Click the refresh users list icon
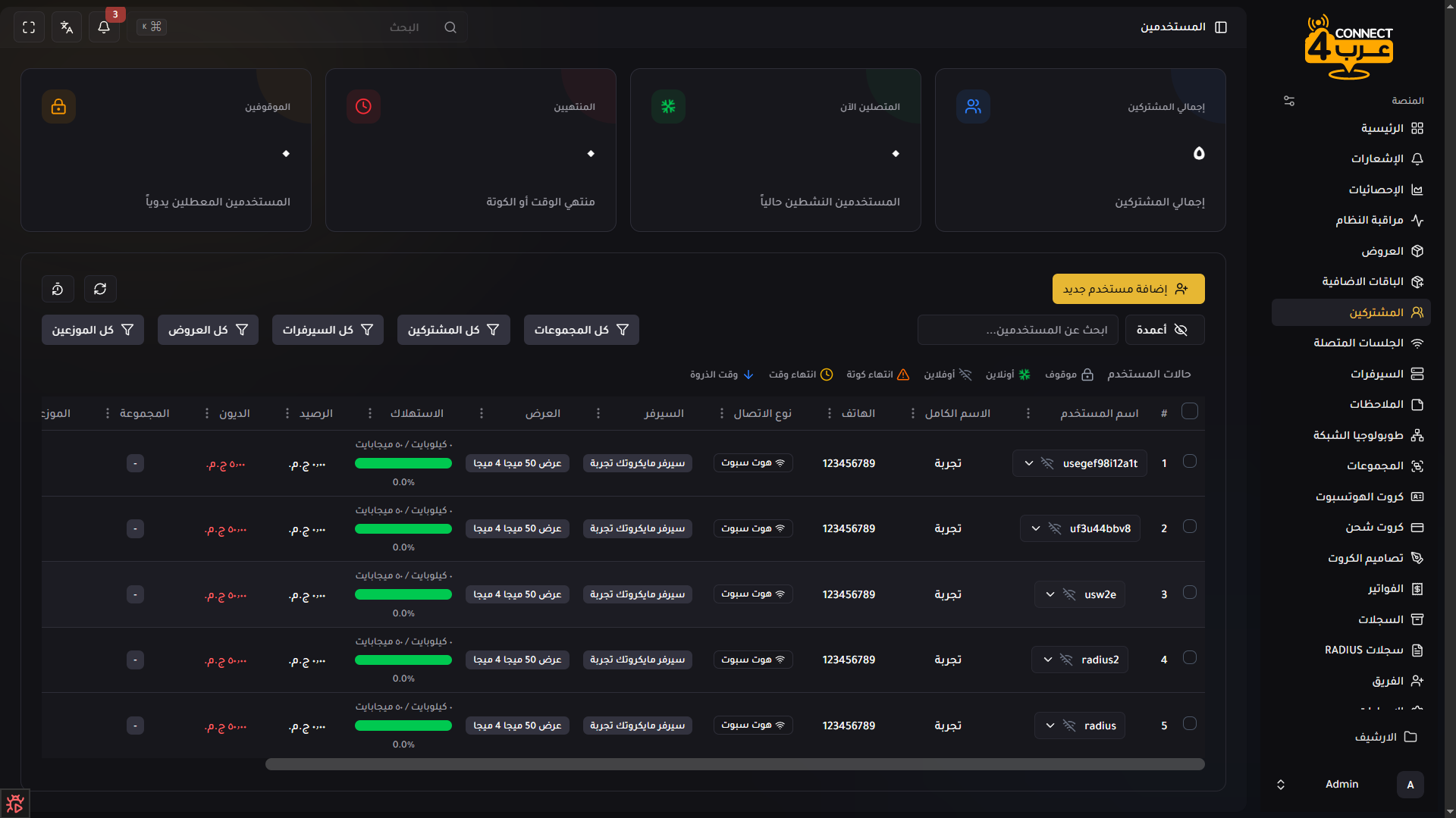The height and width of the screenshot is (818, 1456). 100,289
